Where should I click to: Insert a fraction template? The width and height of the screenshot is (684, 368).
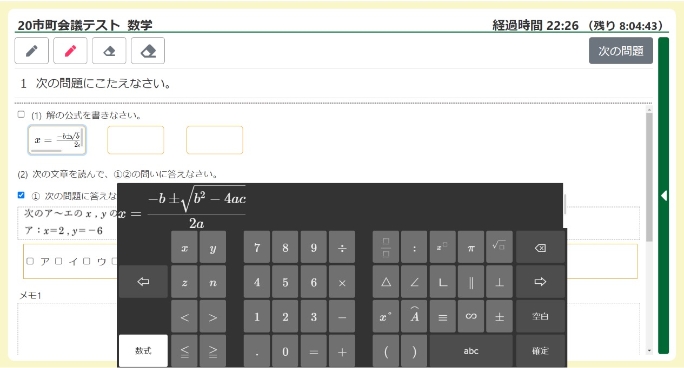386,248
